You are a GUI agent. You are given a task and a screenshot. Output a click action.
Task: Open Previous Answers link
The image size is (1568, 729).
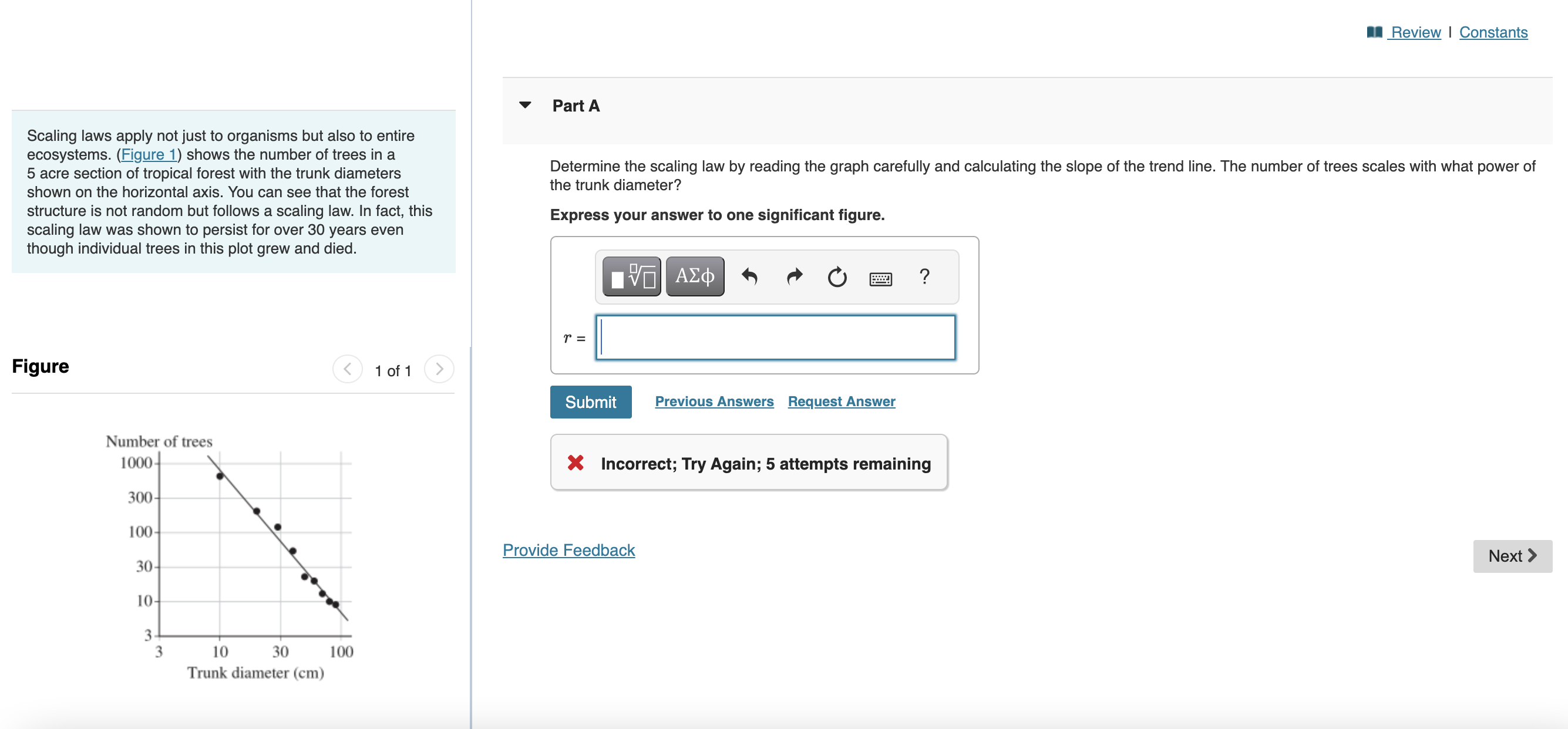tap(714, 401)
